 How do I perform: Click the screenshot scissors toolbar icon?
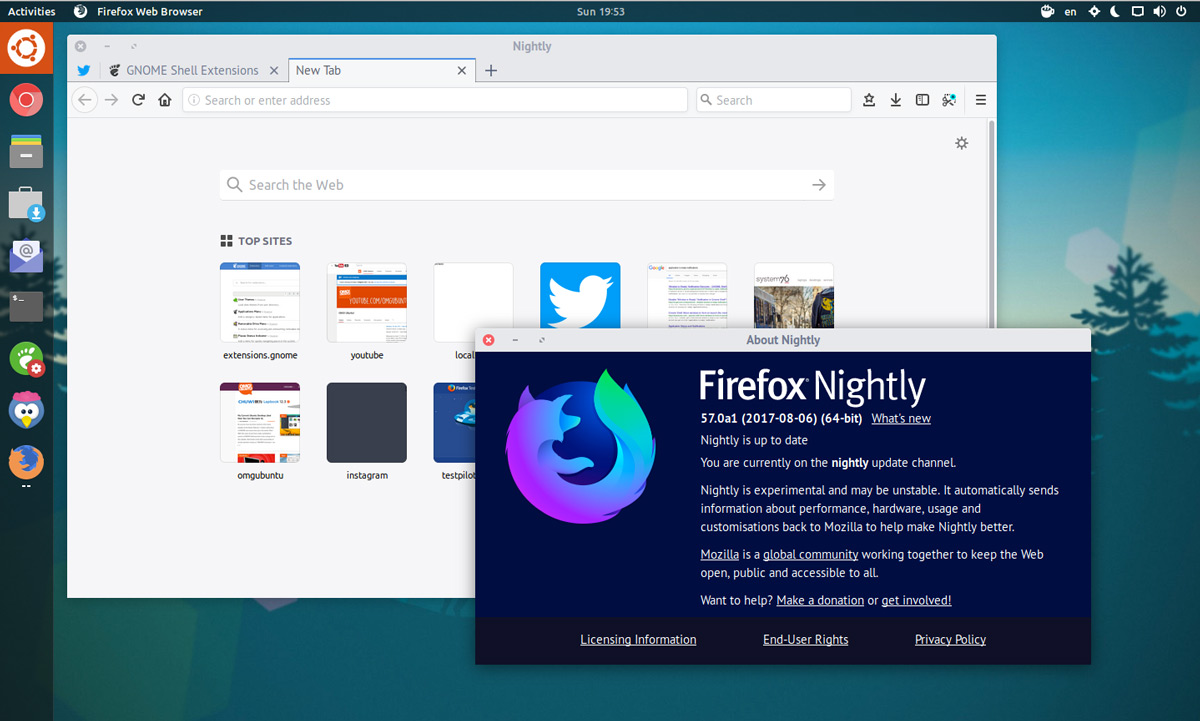pyautogui.click(x=949, y=100)
